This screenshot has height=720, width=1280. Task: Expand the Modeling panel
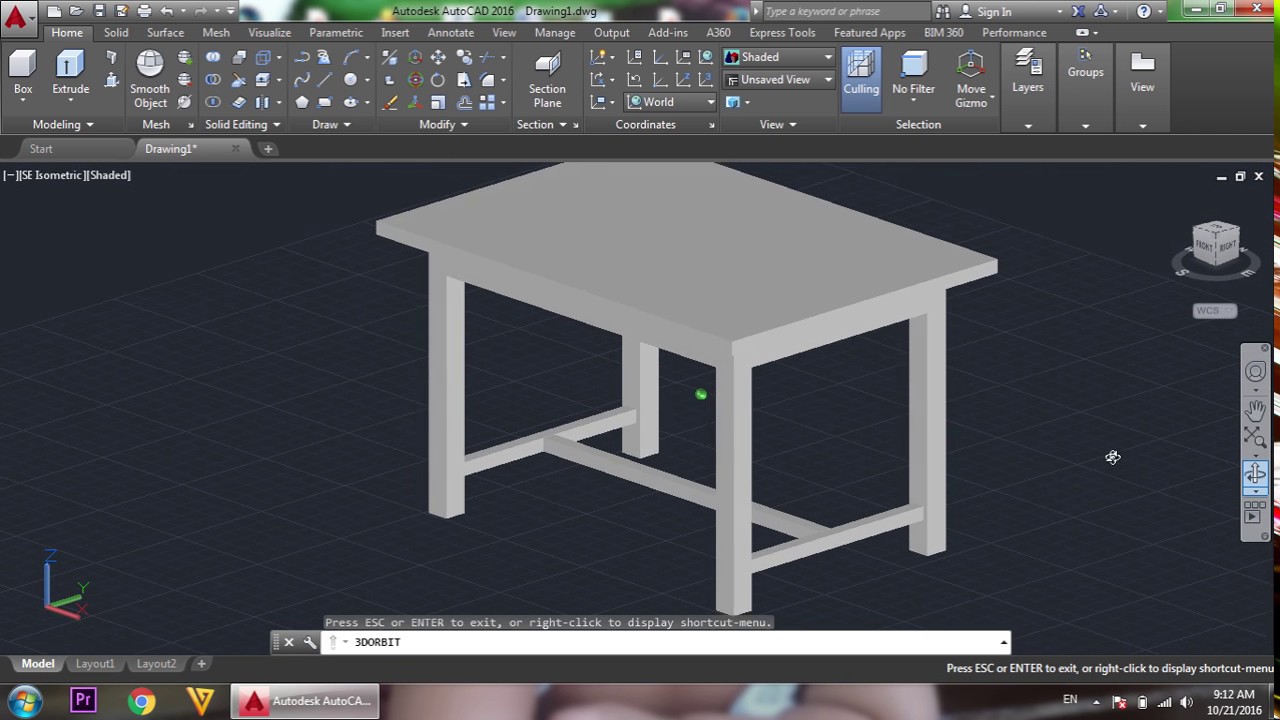point(63,125)
